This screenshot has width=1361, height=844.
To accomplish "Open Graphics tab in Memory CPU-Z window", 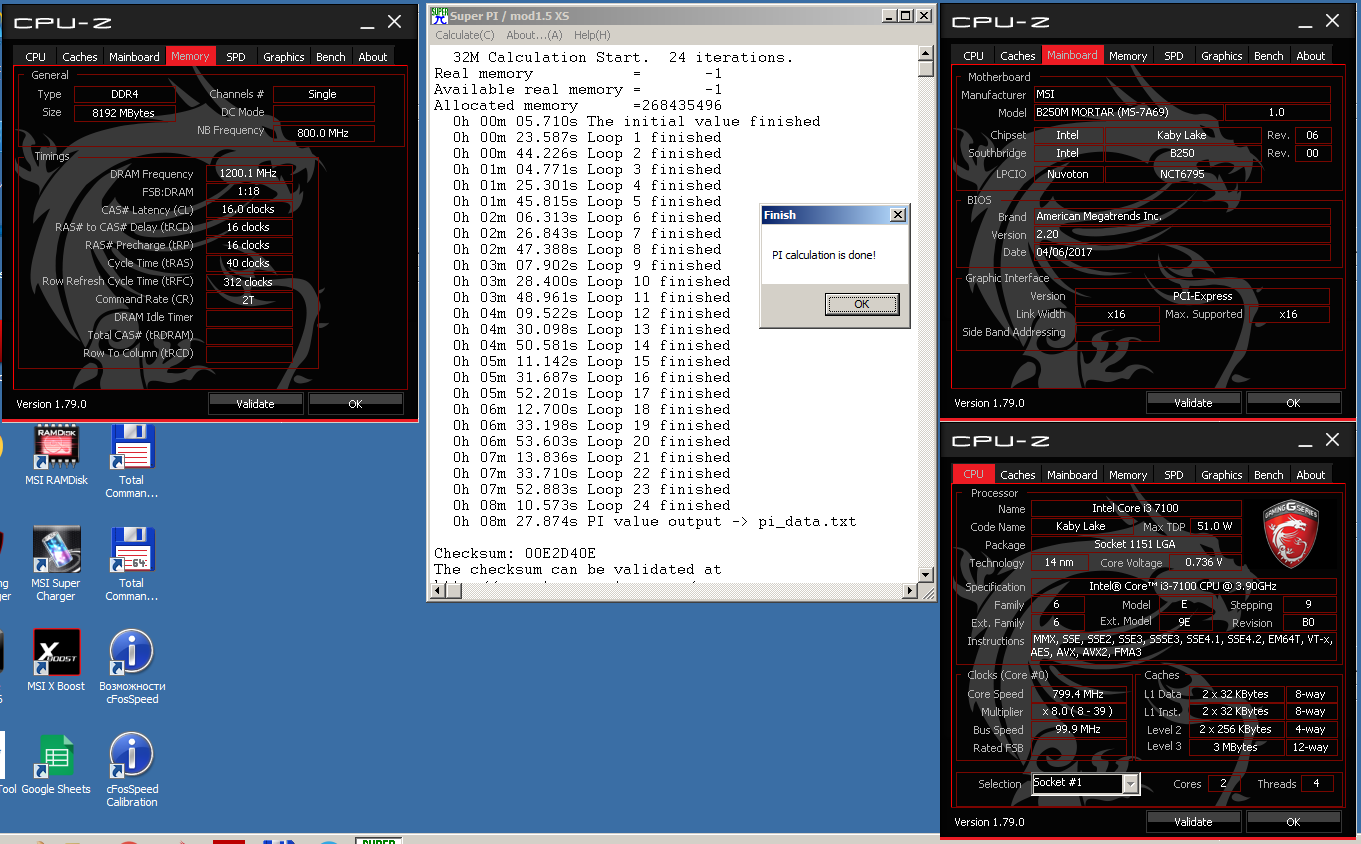I will coord(283,57).
